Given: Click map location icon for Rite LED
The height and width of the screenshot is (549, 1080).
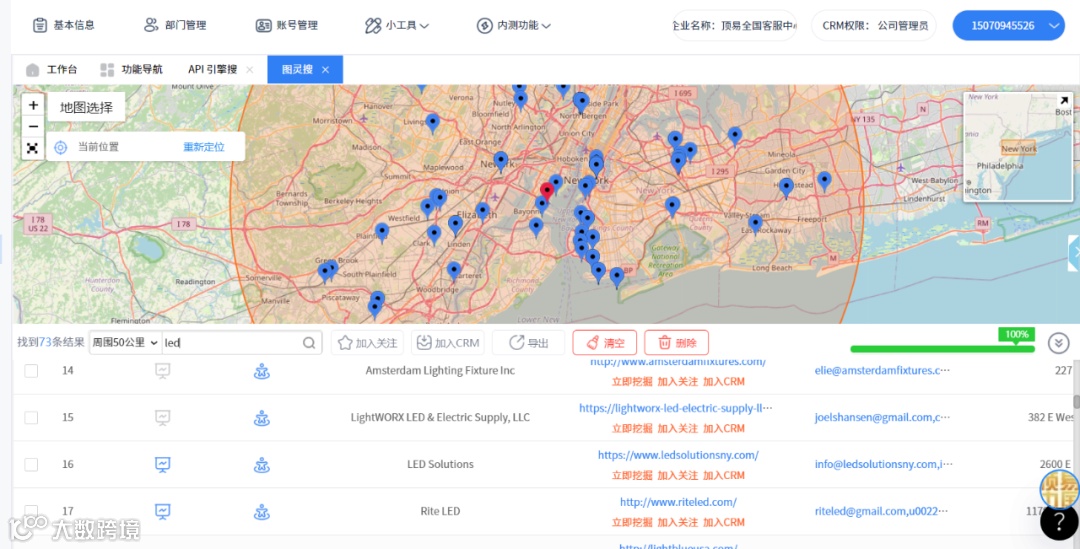Looking at the screenshot, I should pos(262,512).
